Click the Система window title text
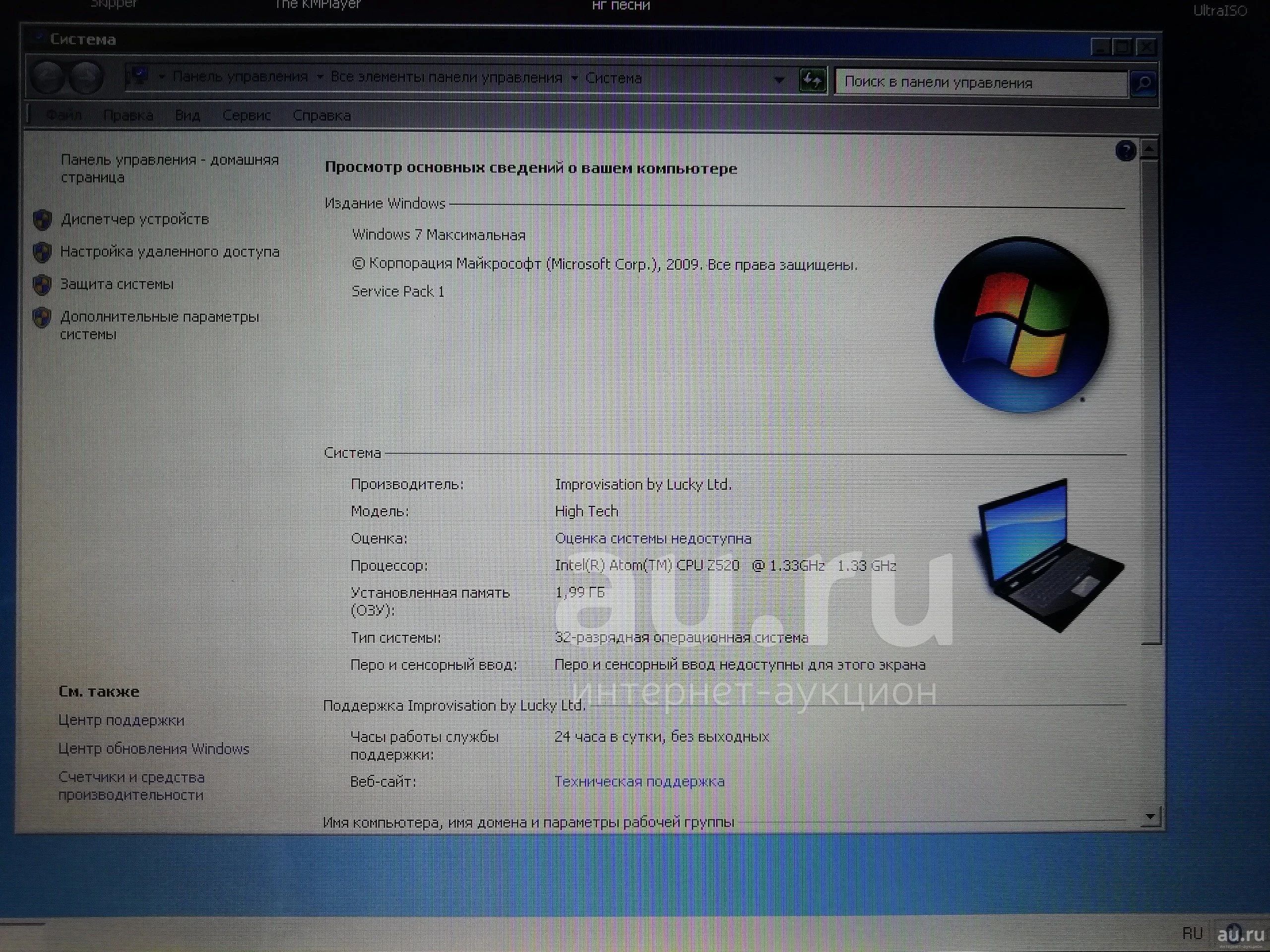1270x952 pixels. coord(83,40)
